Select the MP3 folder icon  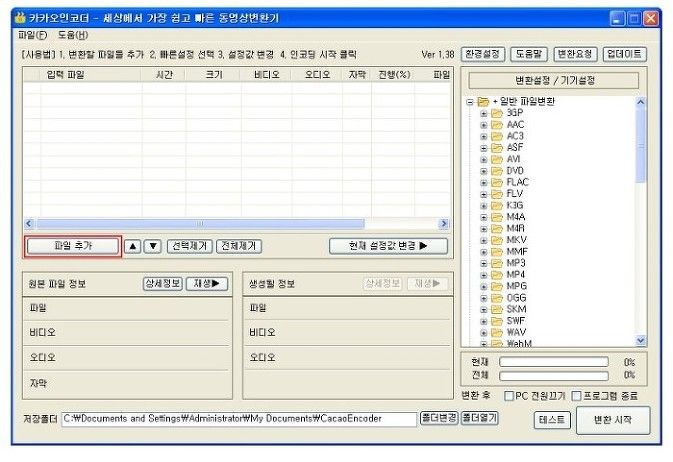click(497, 263)
